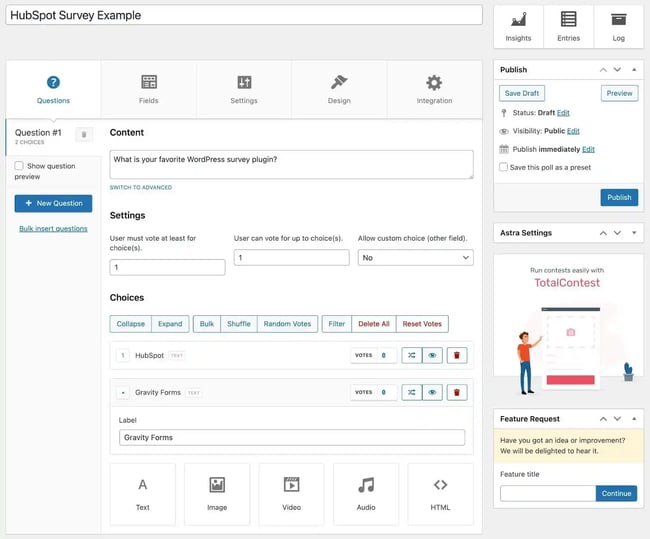Add an HTML choice type
The width and height of the screenshot is (650, 539).
click(x=440, y=494)
